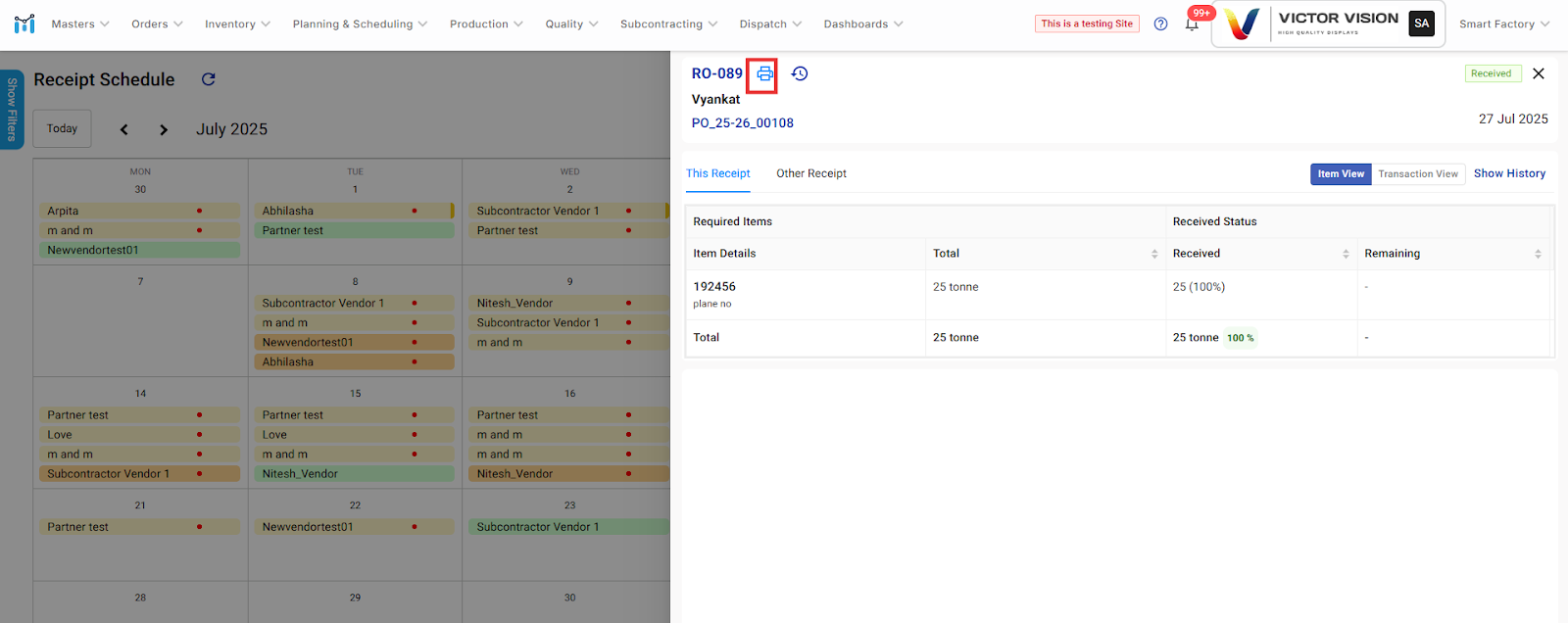The height and width of the screenshot is (623, 1568).
Task: Click the app logo icon
Action: point(24,24)
